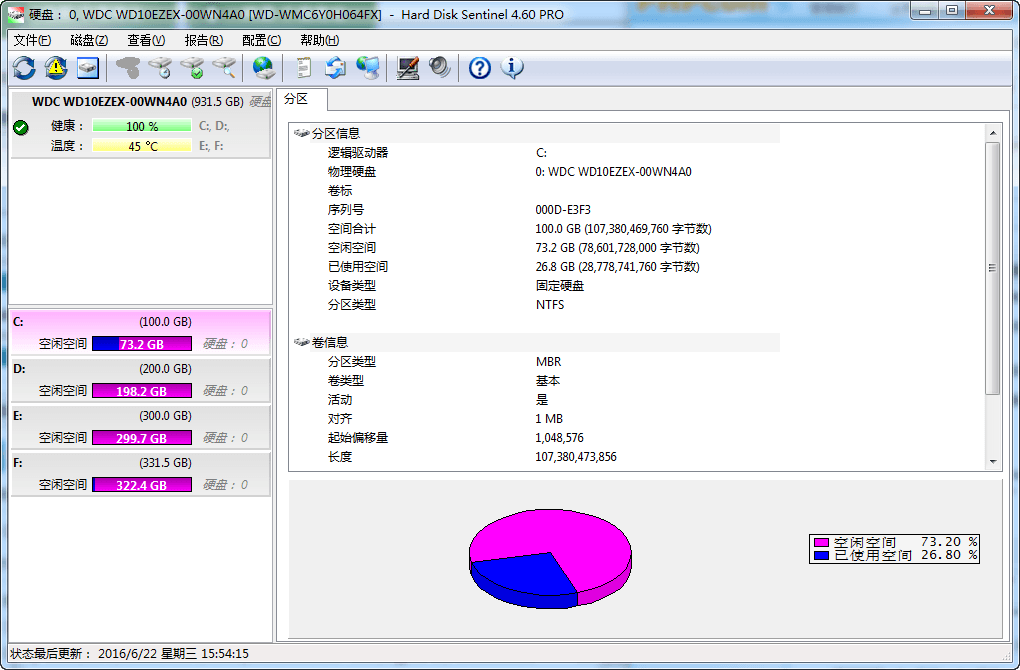Click the hard disk panel toolbar icon
Screen dimensions: 1020x670
[x=88, y=68]
